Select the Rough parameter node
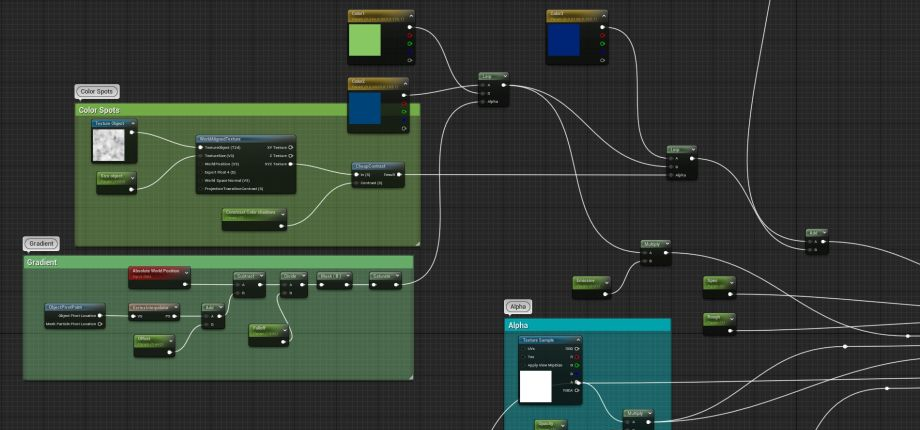 719,324
